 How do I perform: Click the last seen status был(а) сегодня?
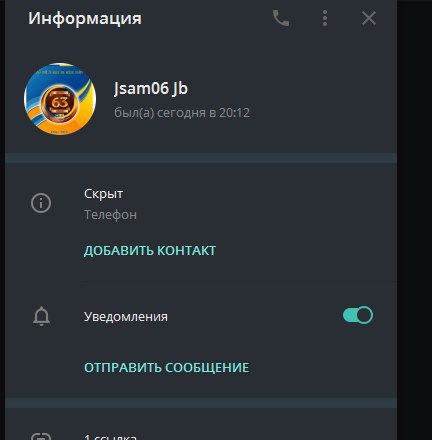pos(182,113)
